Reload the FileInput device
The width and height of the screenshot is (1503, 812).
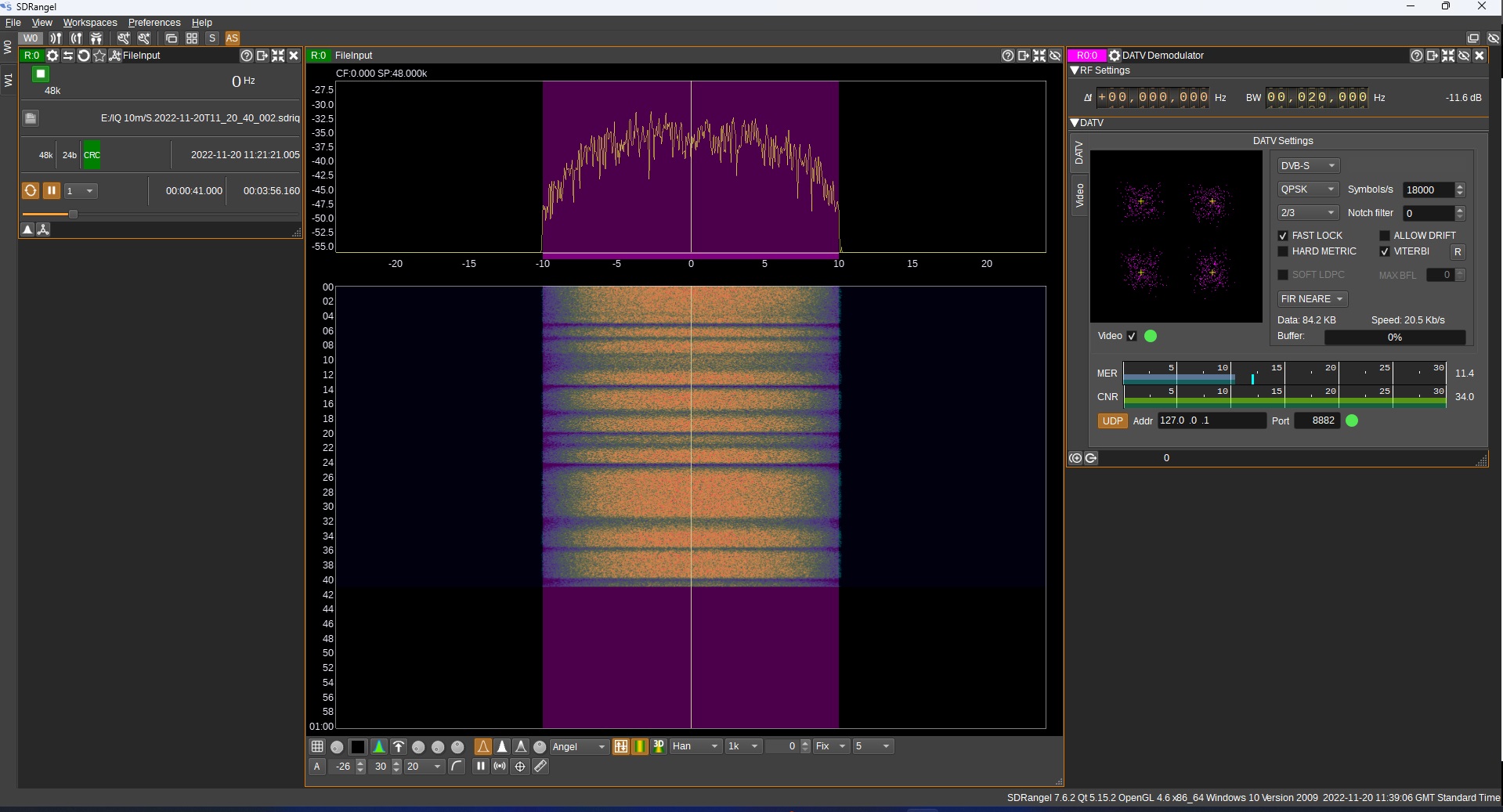(84, 56)
